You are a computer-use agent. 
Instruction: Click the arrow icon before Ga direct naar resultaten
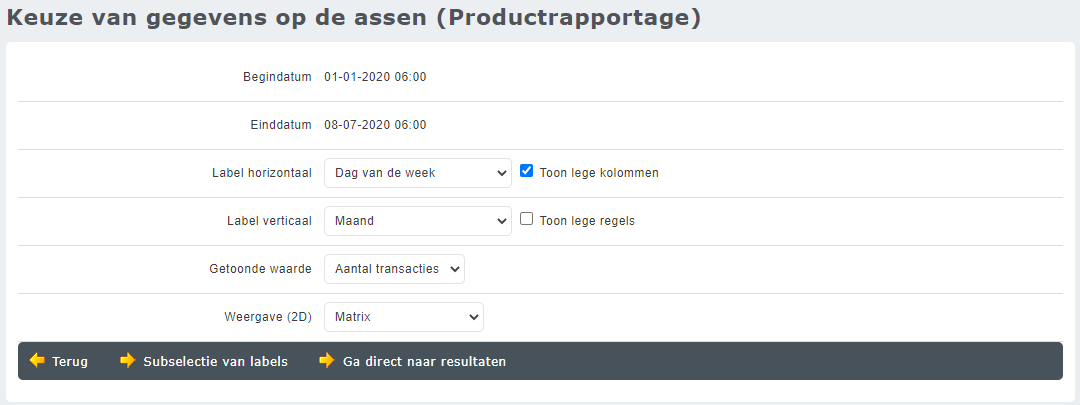click(x=327, y=361)
